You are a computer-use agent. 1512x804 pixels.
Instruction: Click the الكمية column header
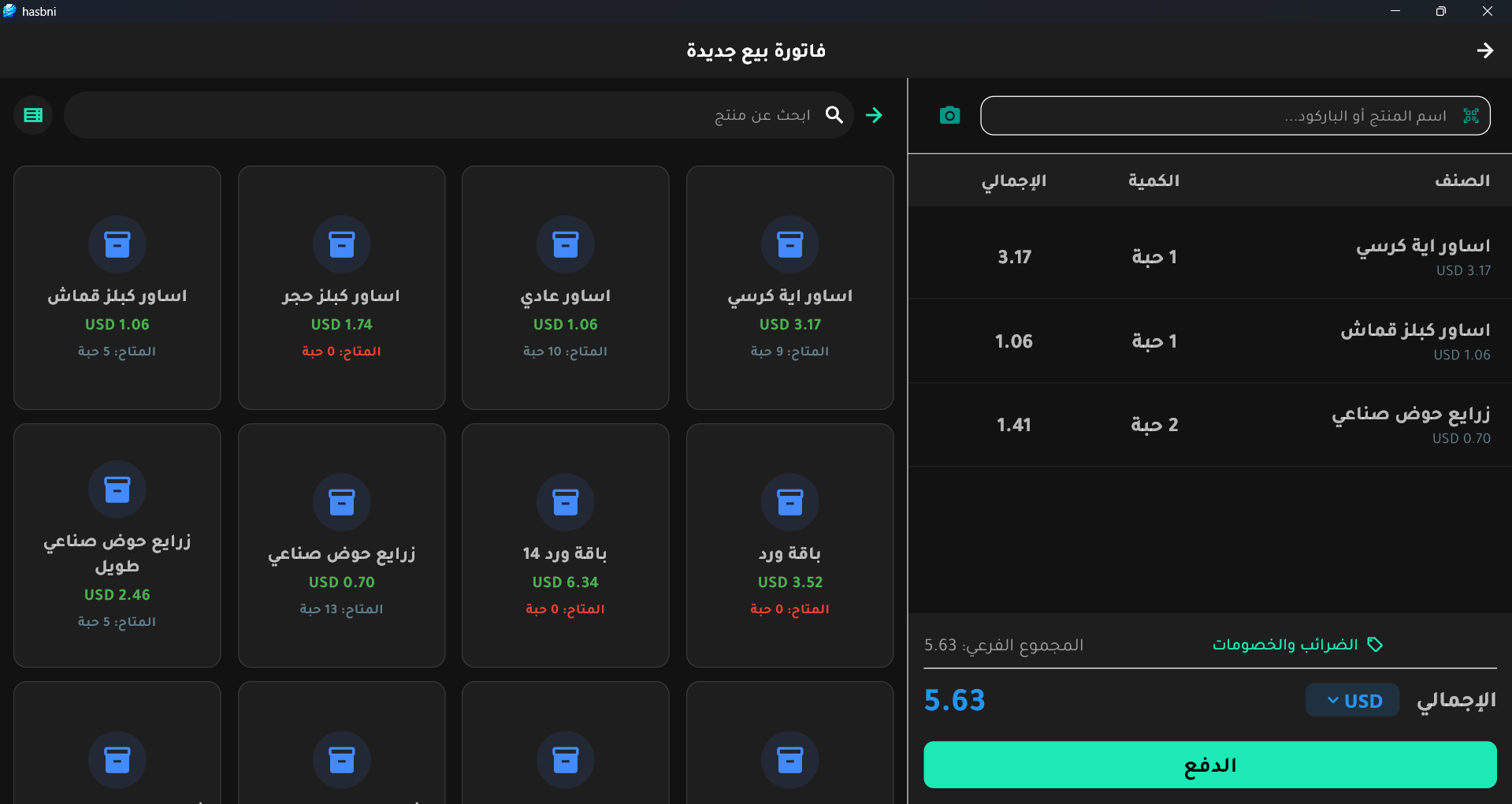tap(1154, 181)
